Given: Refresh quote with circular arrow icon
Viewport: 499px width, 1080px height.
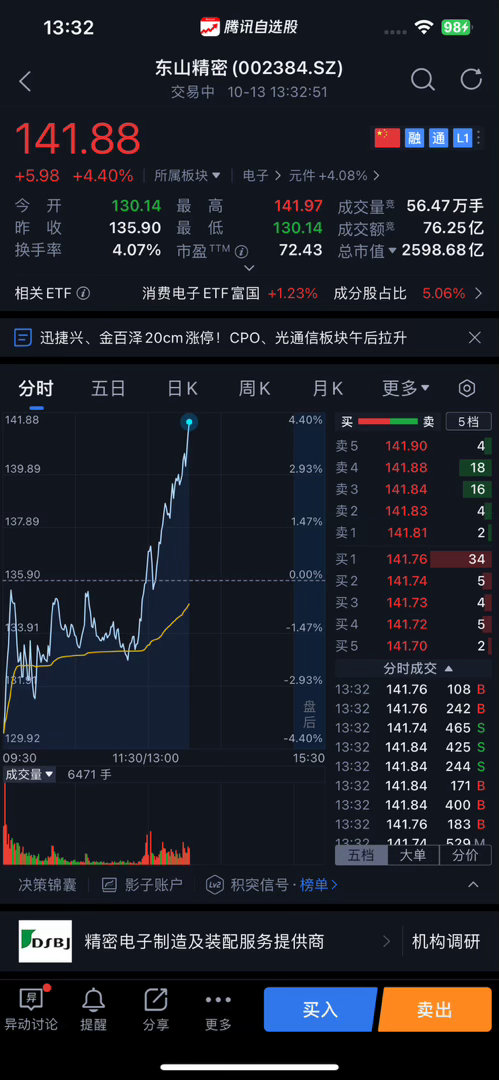Looking at the screenshot, I should tap(471, 79).
